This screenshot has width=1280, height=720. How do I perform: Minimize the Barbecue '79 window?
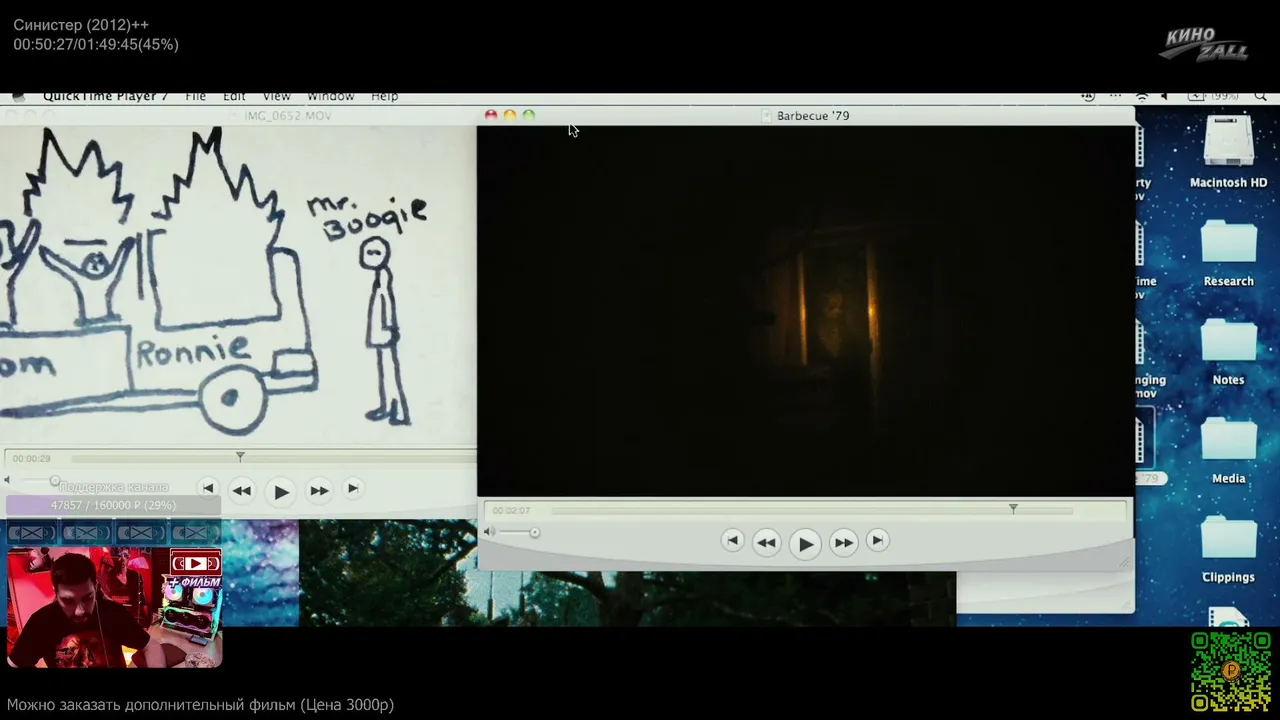[x=510, y=116]
